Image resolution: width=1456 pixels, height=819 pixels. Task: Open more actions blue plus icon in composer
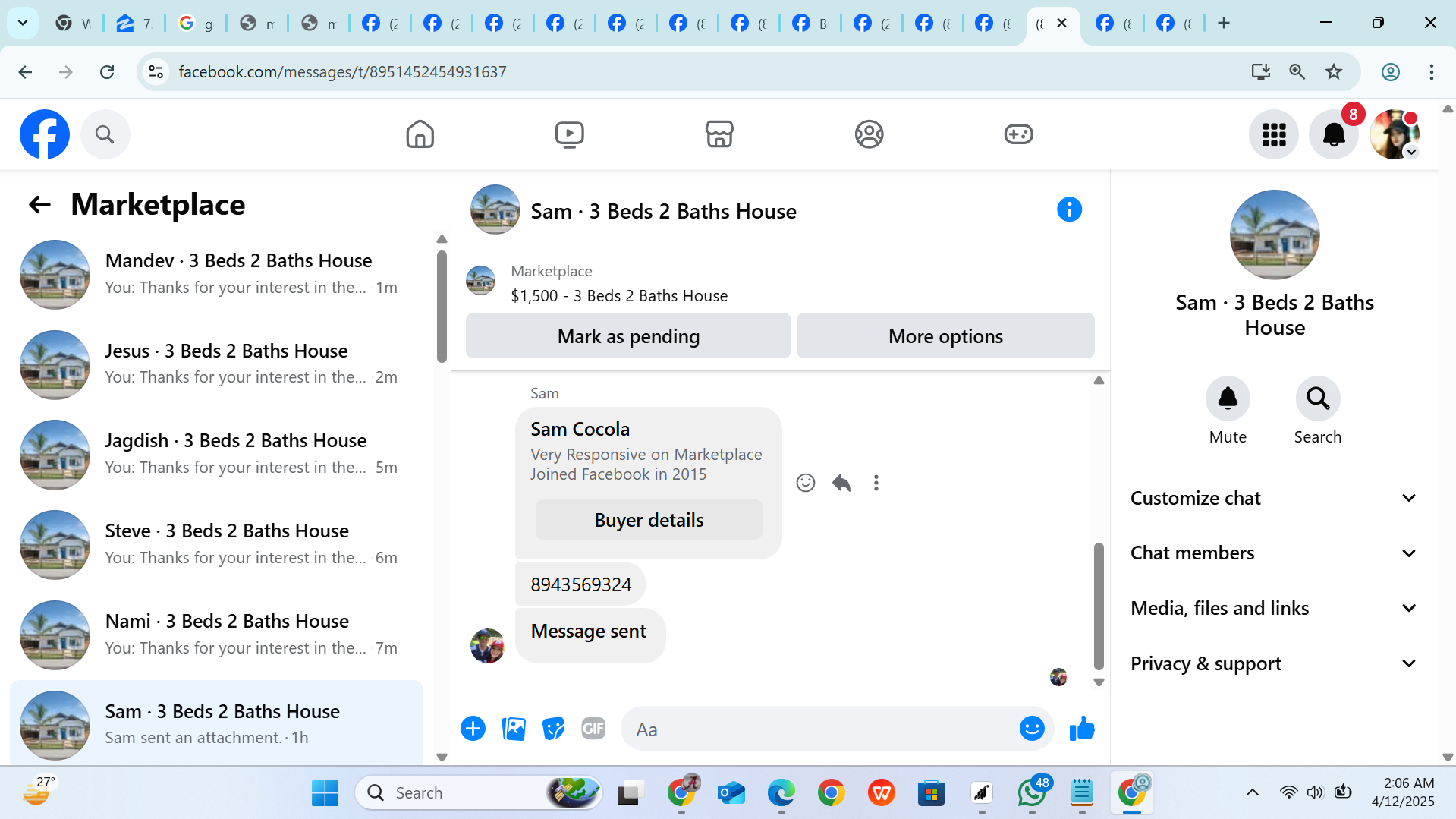click(x=473, y=729)
